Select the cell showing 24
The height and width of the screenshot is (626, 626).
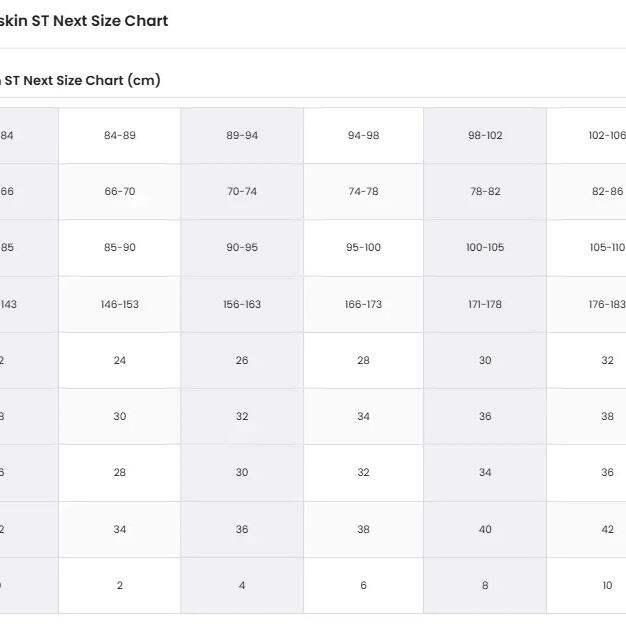pyautogui.click(x=119, y=360)
